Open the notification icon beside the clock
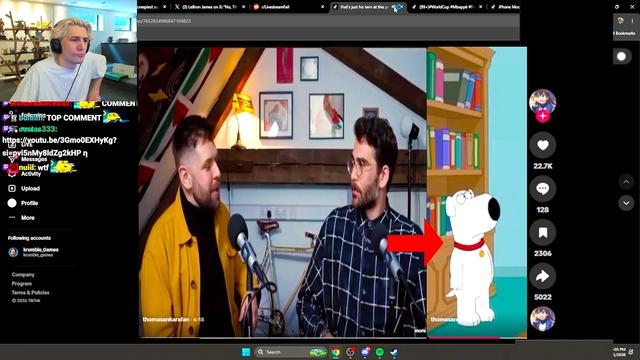 click(x=631, y=352)
